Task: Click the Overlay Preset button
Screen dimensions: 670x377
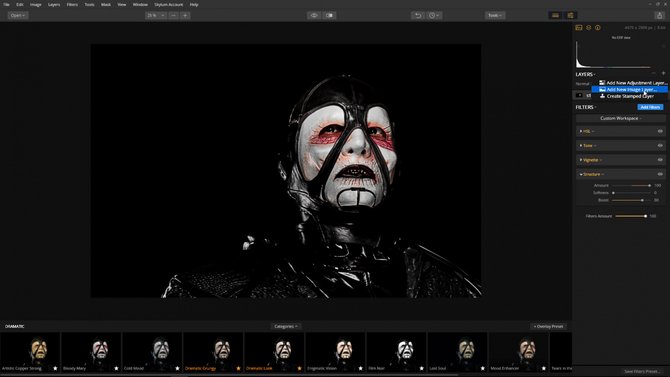Action: tap(549, 327)
